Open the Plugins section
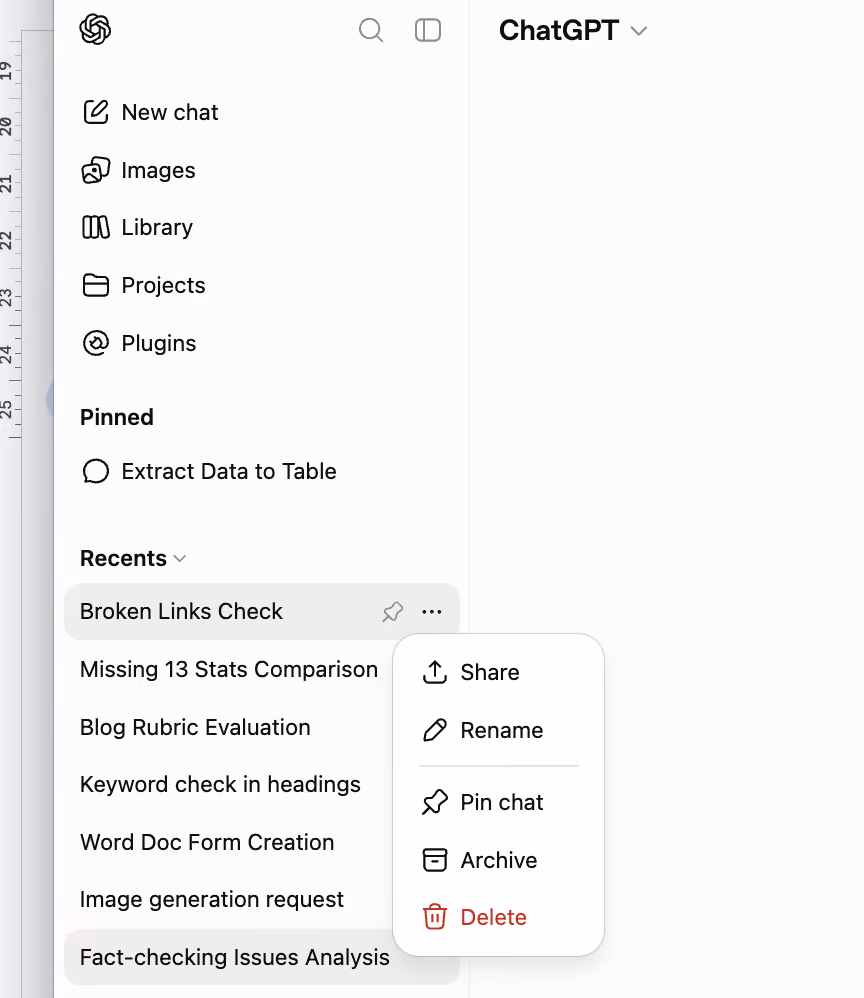The height and width of the screenshot is (998, 864). point(159,343)
